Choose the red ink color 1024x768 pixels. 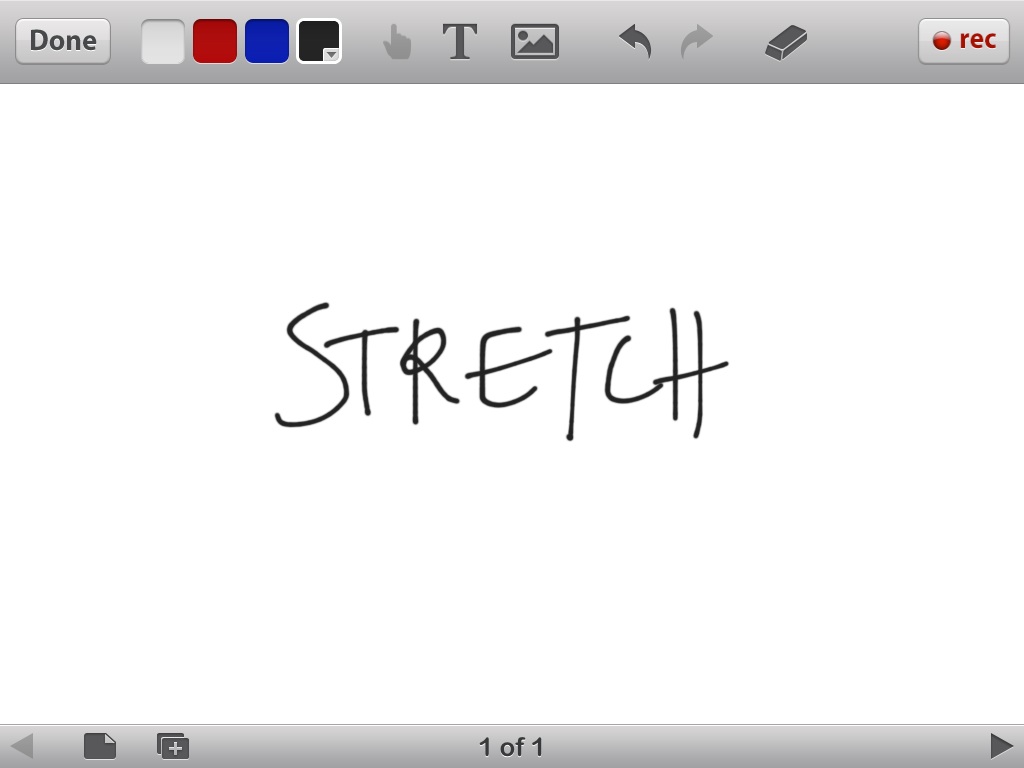(x=215, y=41)
